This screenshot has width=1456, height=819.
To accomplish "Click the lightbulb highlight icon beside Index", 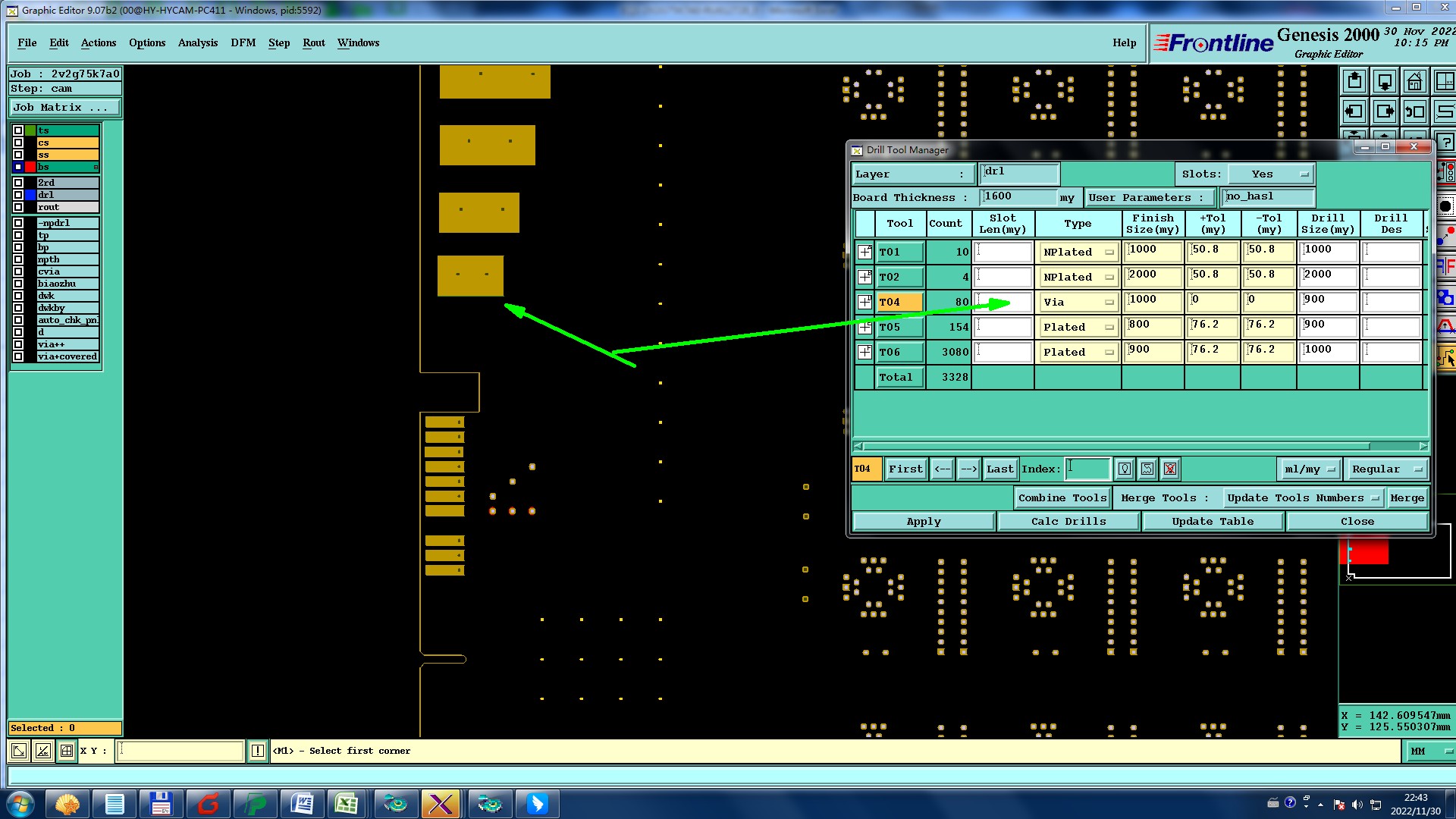I will [1125, 469].
